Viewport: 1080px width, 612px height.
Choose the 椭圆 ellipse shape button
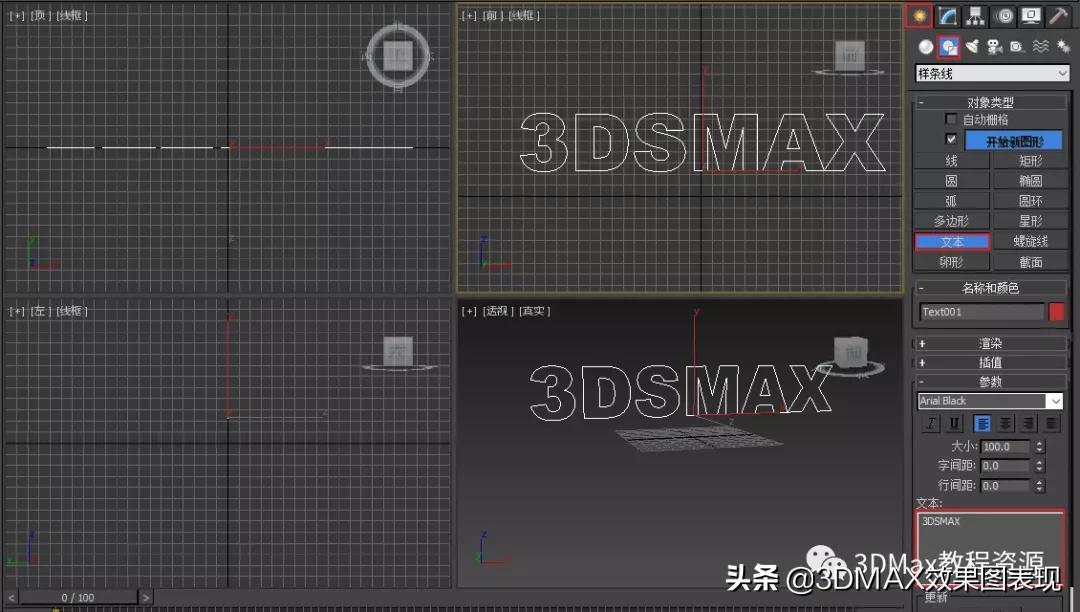click(x=1030, y=180)
